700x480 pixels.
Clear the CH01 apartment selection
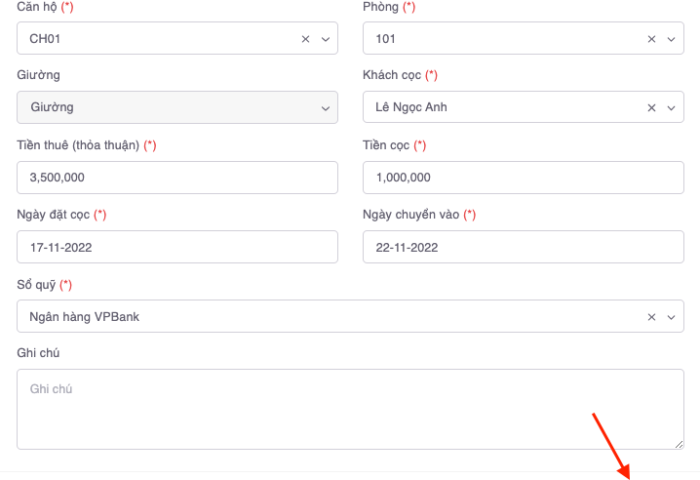click(306, 39)
